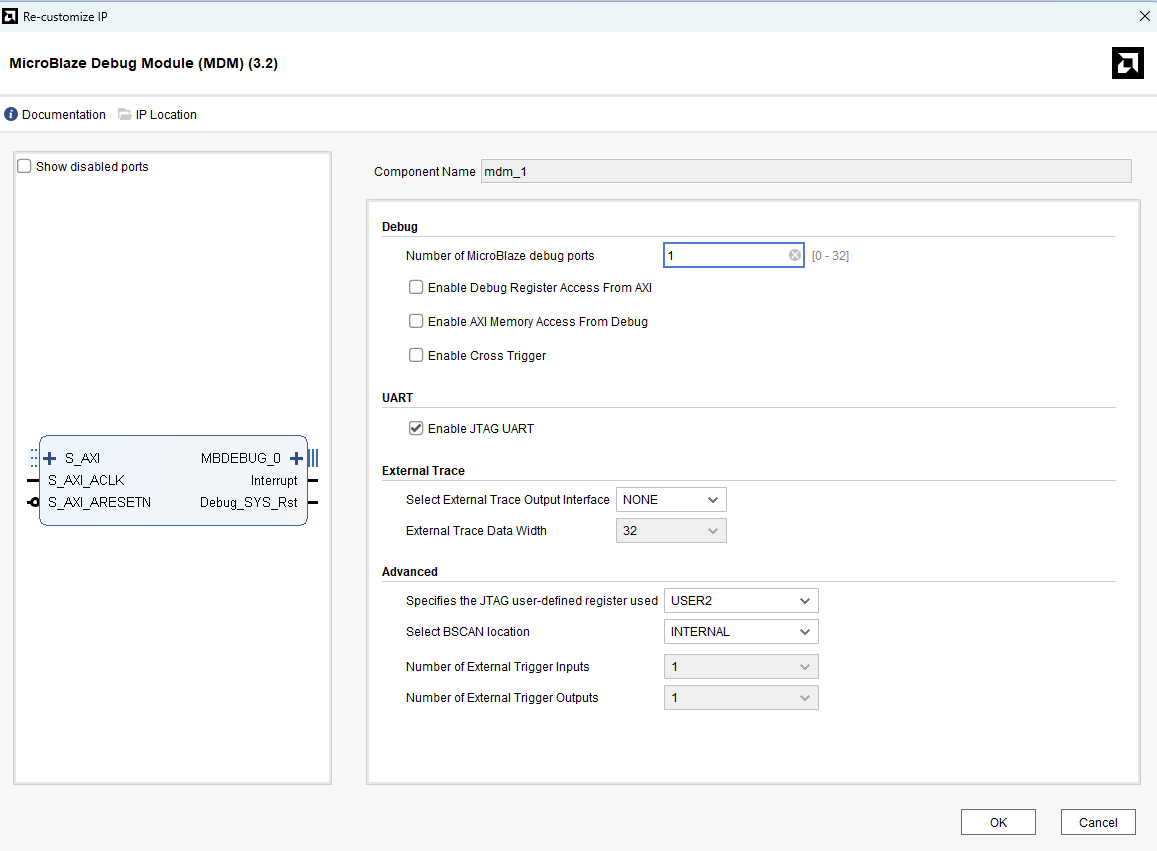Enable Debug Register Access From AXI
The height and width of the screenshot is (851, 1157).
coord(416,288)
